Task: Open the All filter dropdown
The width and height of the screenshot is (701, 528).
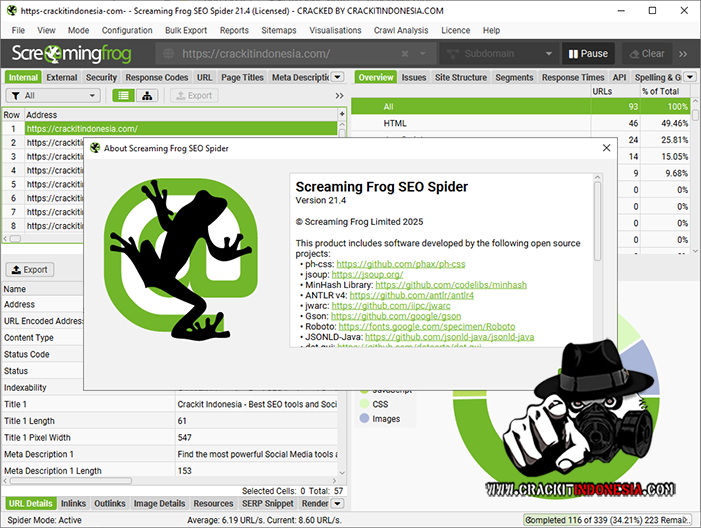Action: (x=53, y=96)
